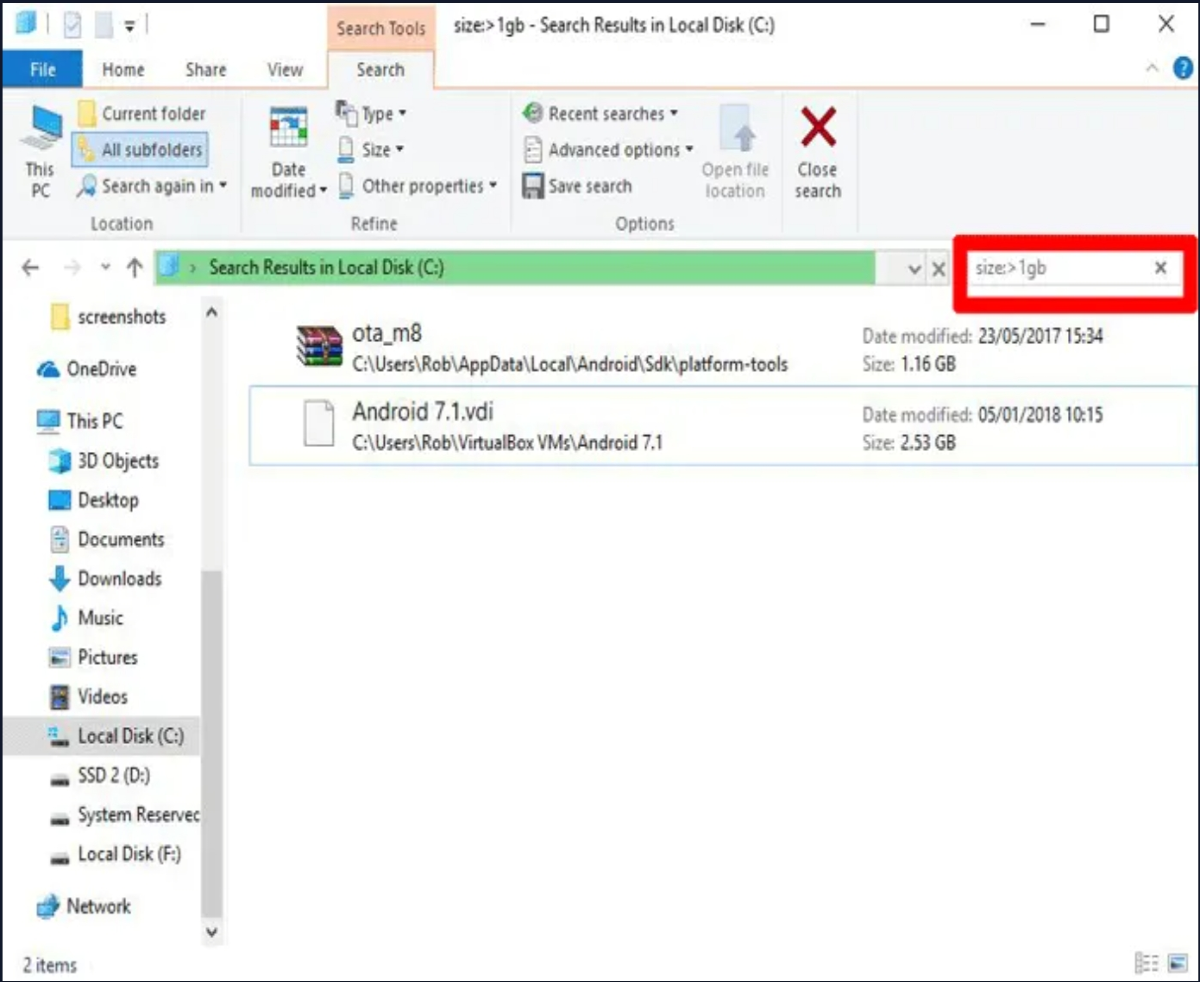Select Local Disk (F:) drive
Viewport: 1200px width, 982px height.
point(116,854)
